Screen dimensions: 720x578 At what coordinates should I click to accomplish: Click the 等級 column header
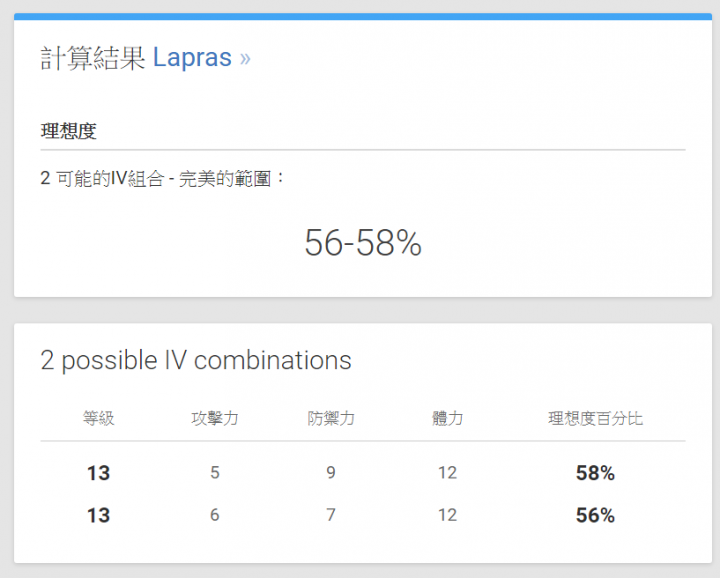tap(98, 418)
